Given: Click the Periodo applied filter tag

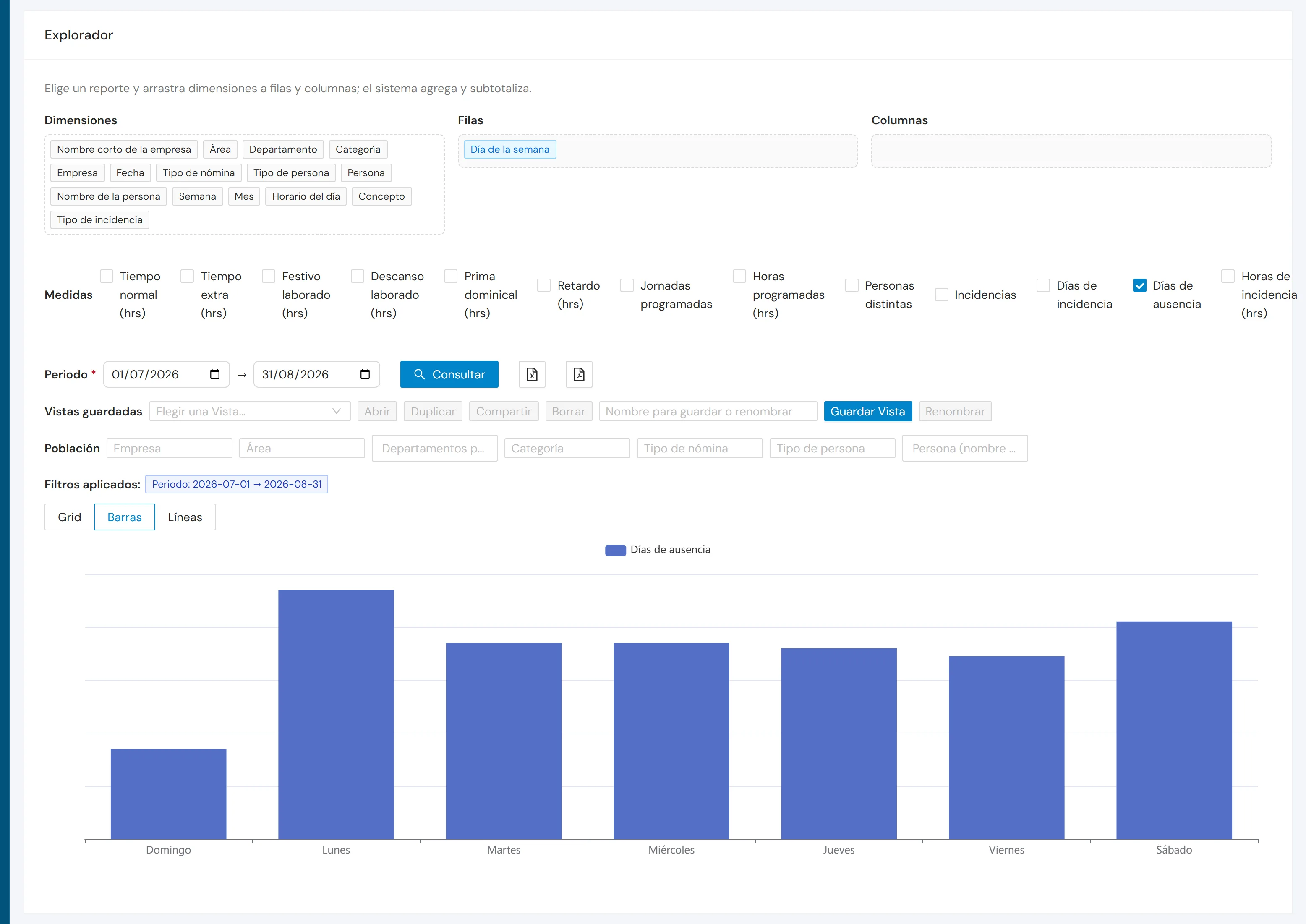Looking at the screenshot, I should point(237,484).
